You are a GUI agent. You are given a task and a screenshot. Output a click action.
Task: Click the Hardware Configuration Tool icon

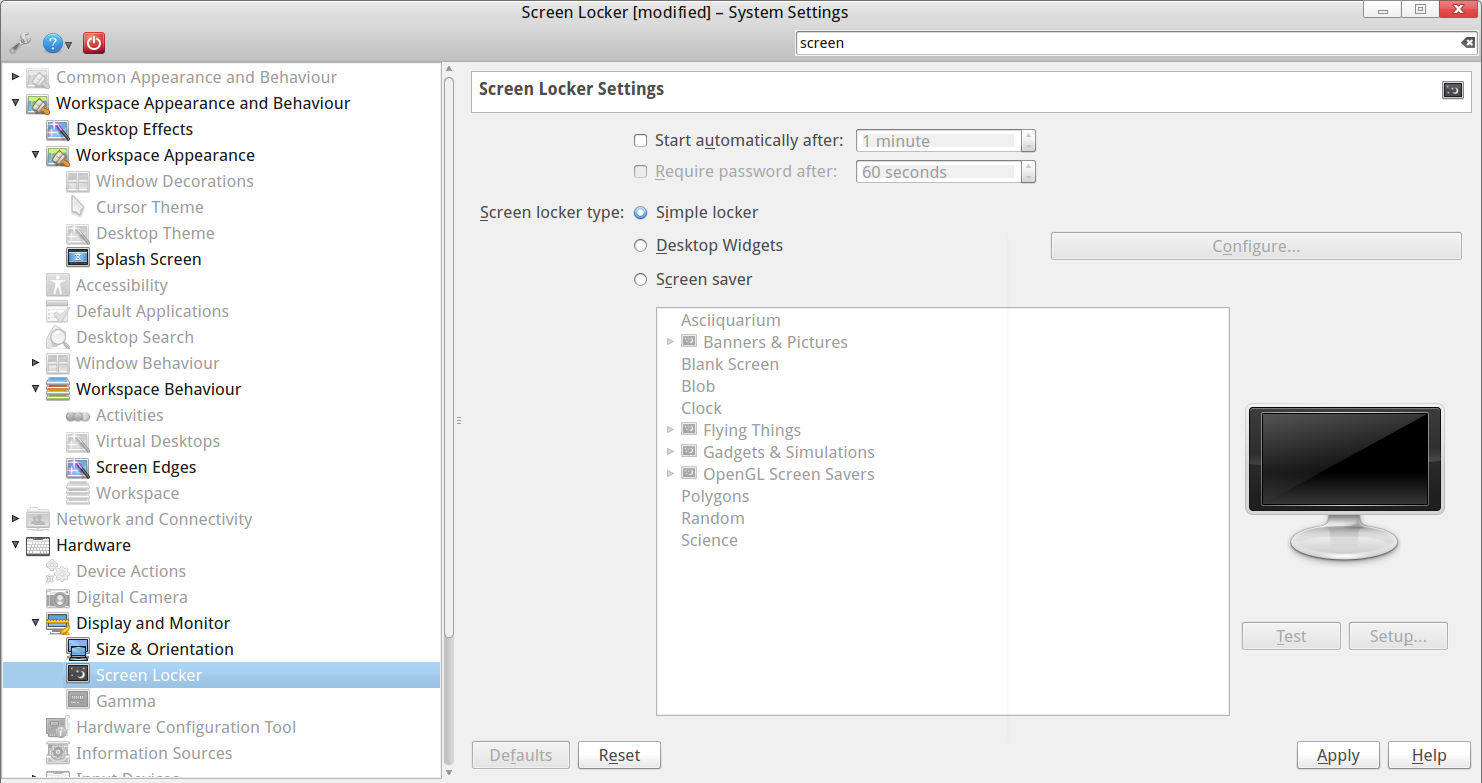pyautogui.click(x=58, y=727)
